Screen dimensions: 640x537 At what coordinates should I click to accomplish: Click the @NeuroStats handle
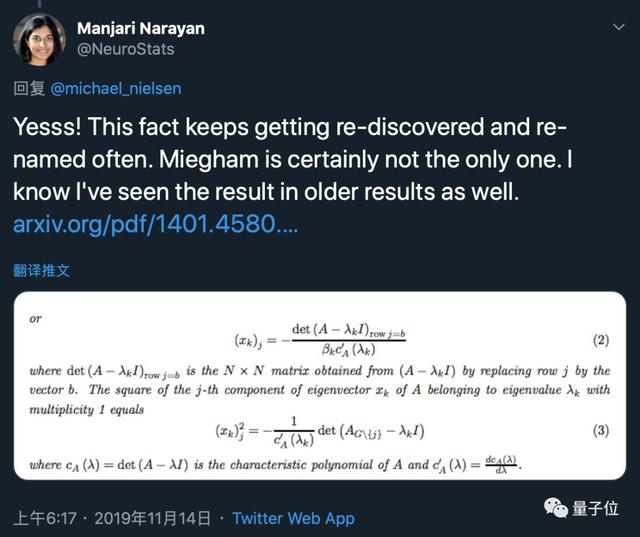(125, 48)
